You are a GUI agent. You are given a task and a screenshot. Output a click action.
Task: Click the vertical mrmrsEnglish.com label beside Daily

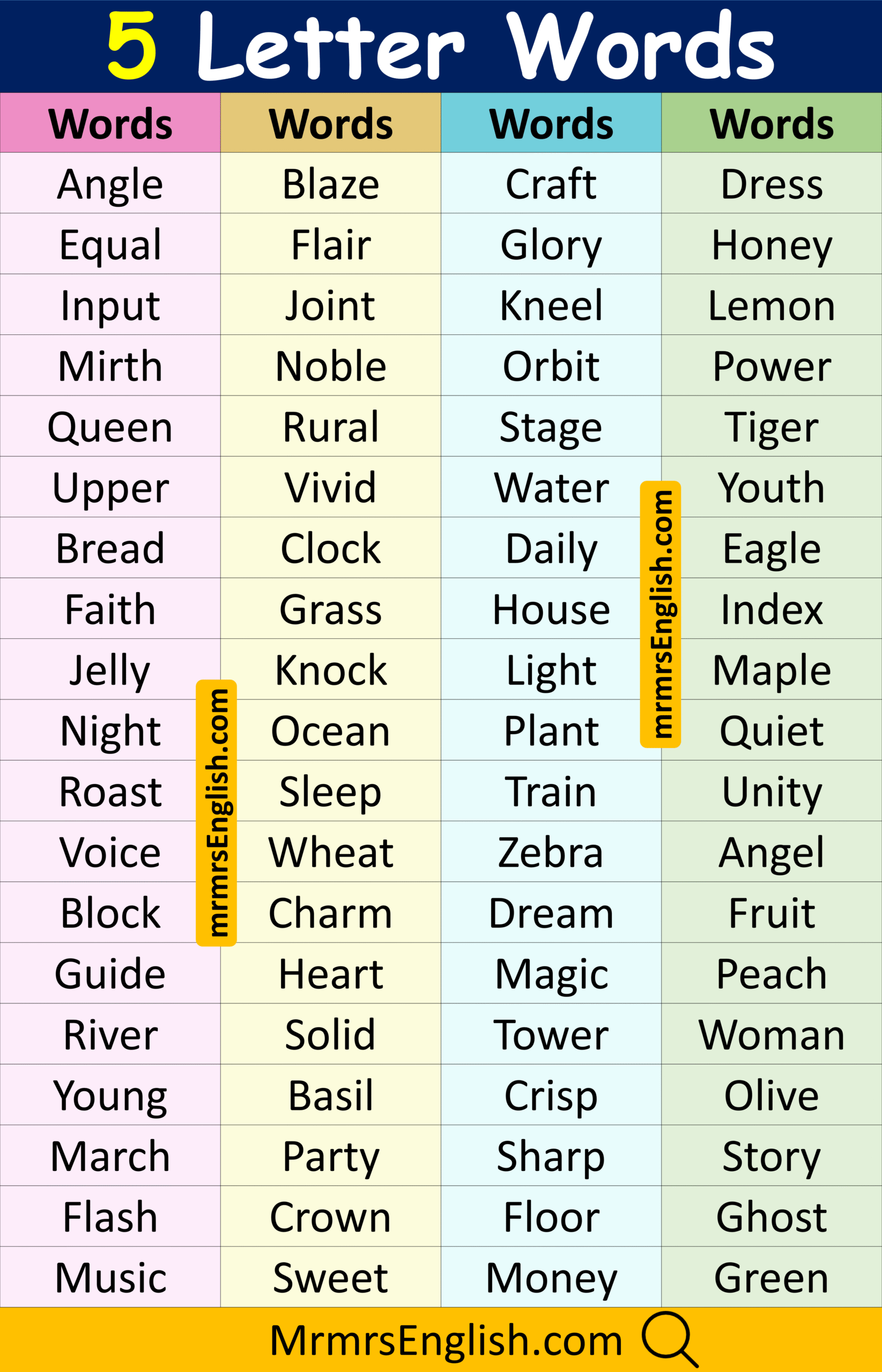(661, 614)
